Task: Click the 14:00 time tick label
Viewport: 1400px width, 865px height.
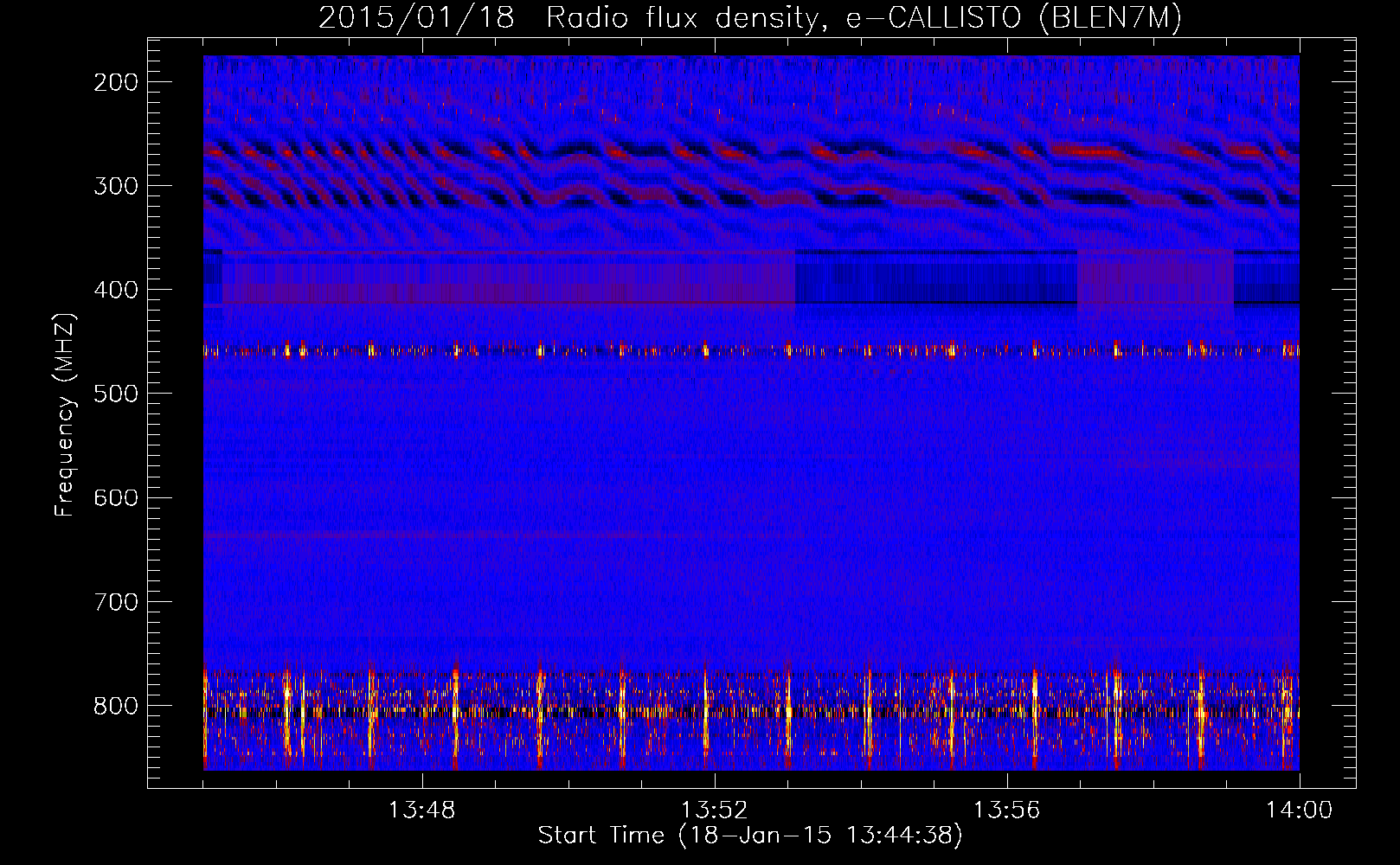Action: click(x=1300, y=811)
